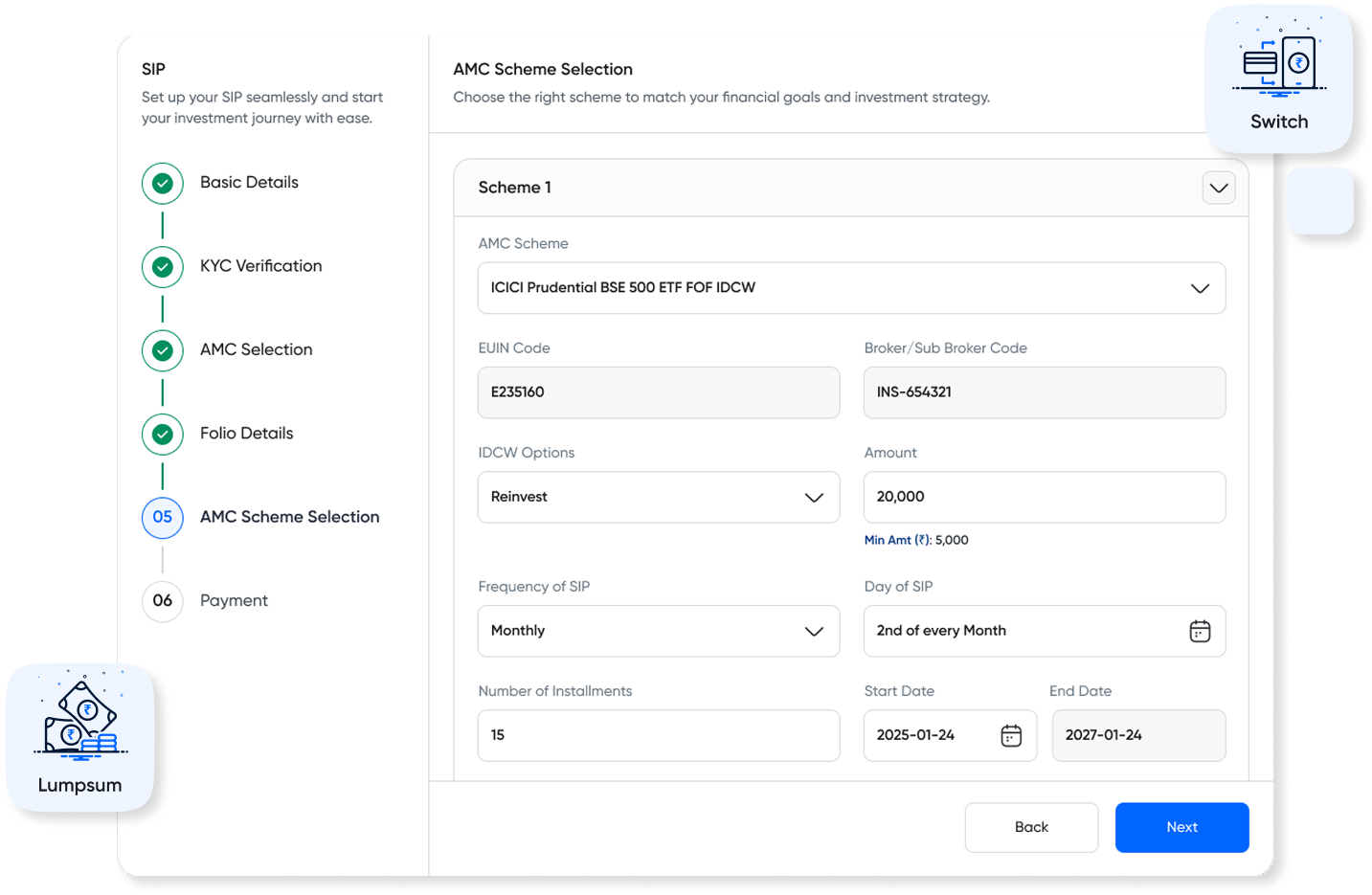Open the Frequency of SIP dropdown
Image resolution: width=1372 pixels, height=895 pixels.
point(659,631)
